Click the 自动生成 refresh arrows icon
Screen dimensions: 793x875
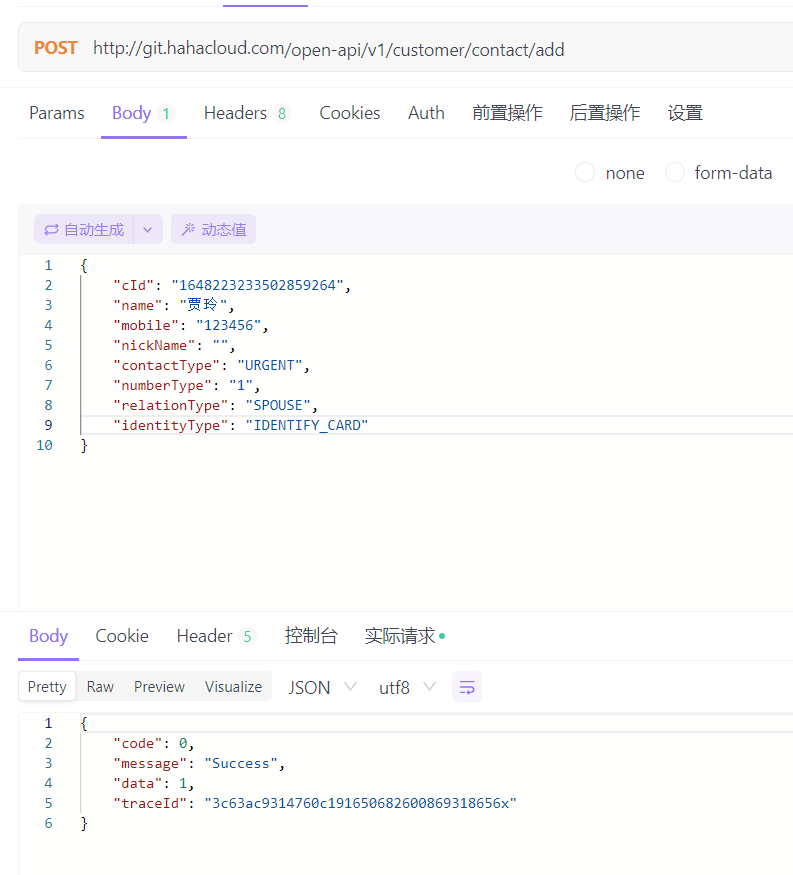51,229
